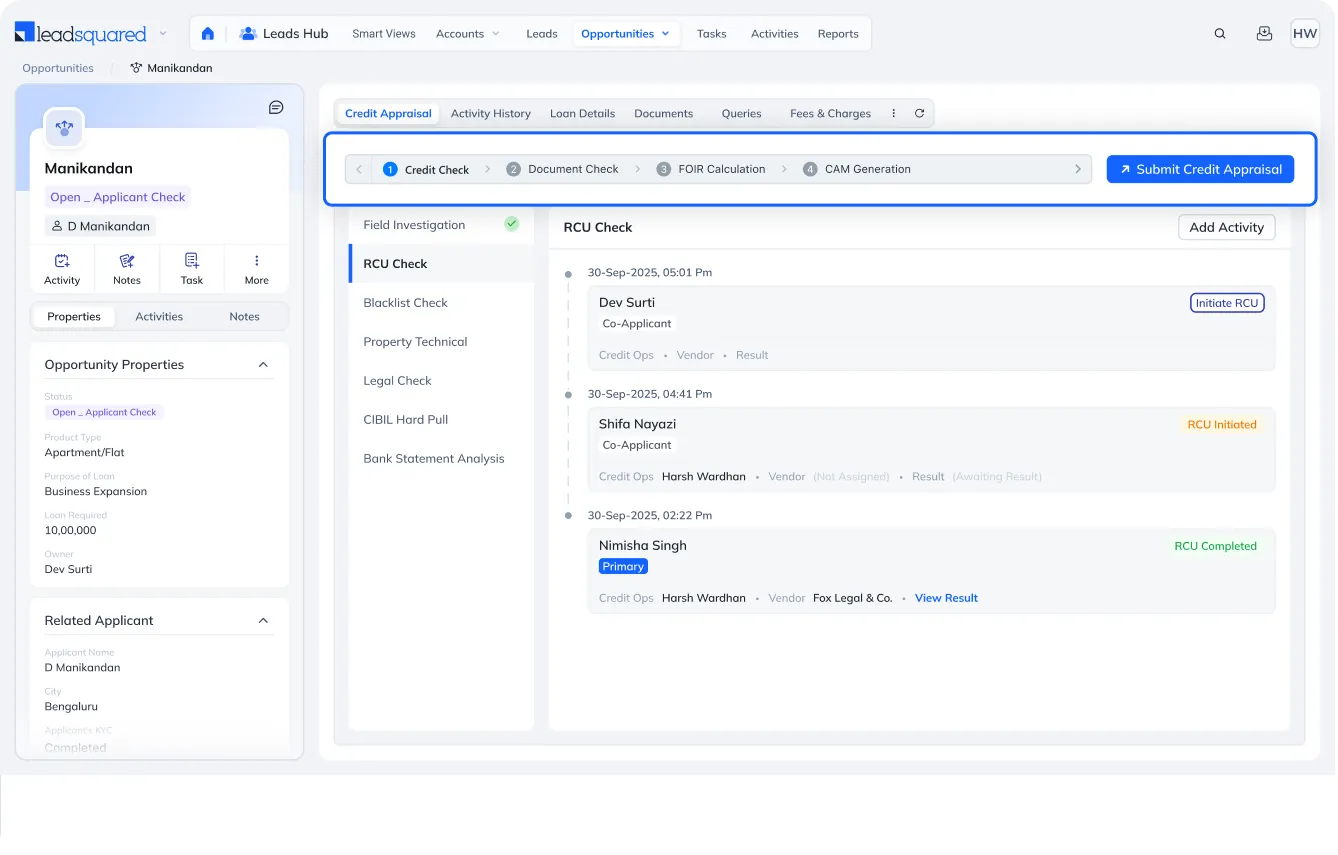Collapse the Opportunity Properties section
Image resolution: width=1338 pixels, height=855 pixels.
(x=263, y=365)
